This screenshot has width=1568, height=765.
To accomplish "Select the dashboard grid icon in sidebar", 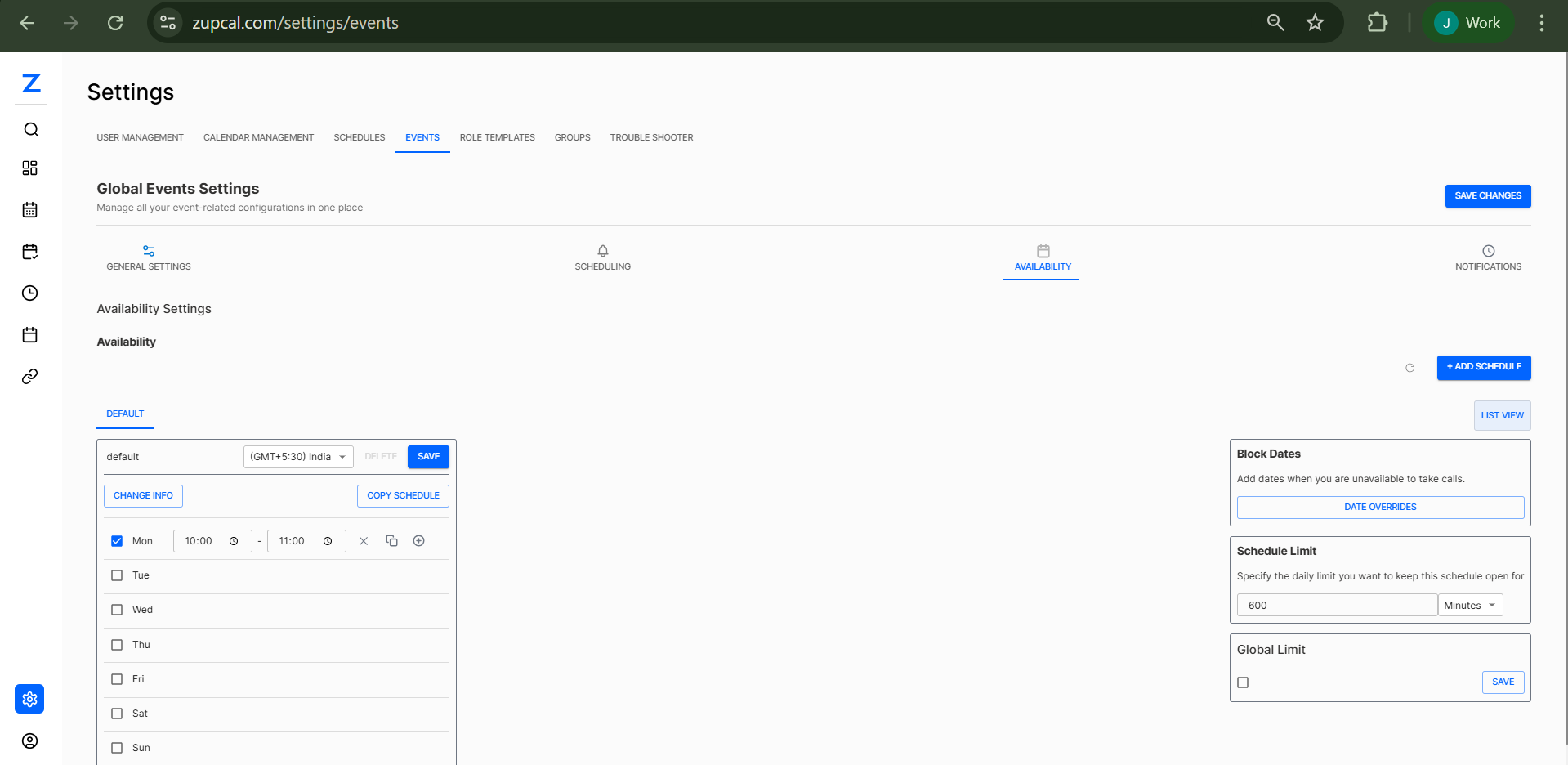I will 30,168.
